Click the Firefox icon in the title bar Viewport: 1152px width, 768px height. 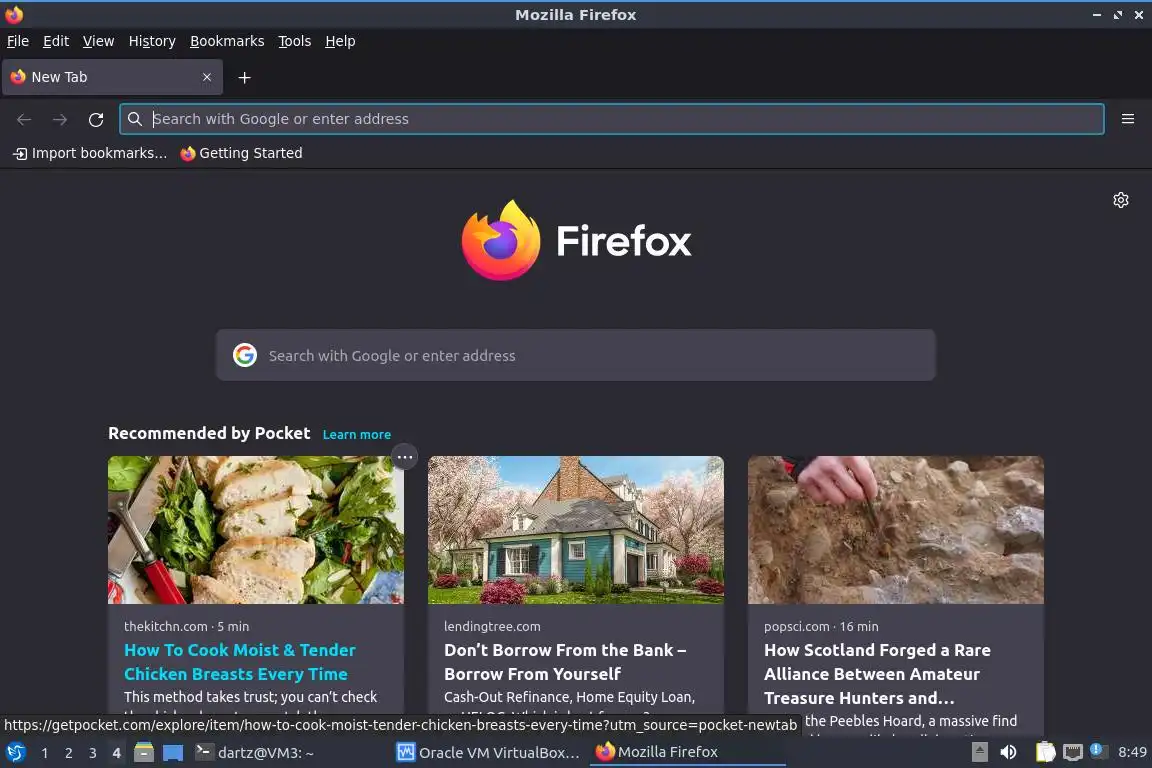tap(14, 15)
